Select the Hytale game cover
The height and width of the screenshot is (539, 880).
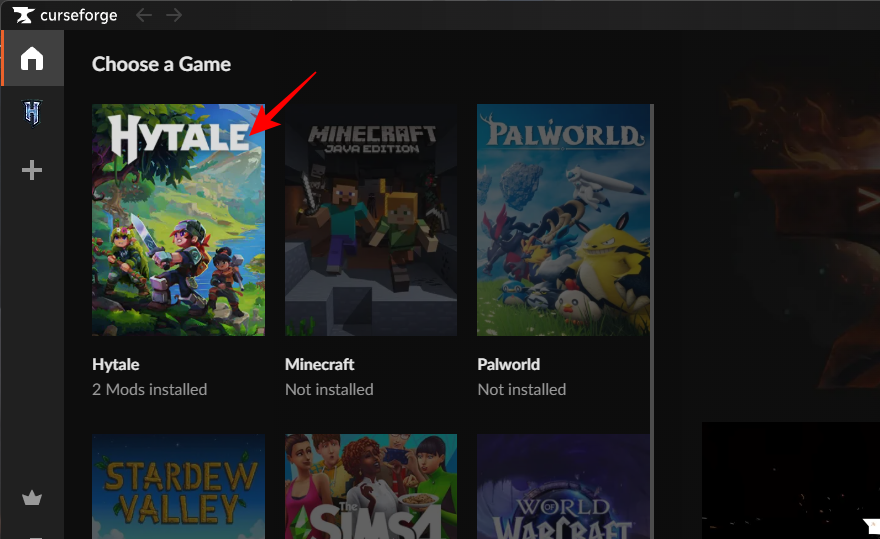pyautogui.click(x=178, y=220)
